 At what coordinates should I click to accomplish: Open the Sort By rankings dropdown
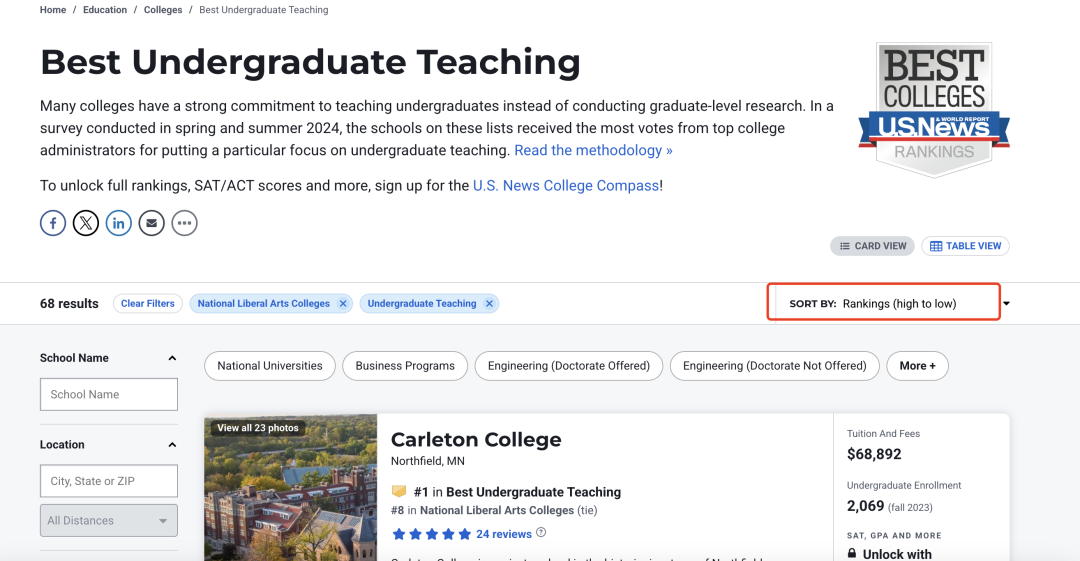[884, 304]
